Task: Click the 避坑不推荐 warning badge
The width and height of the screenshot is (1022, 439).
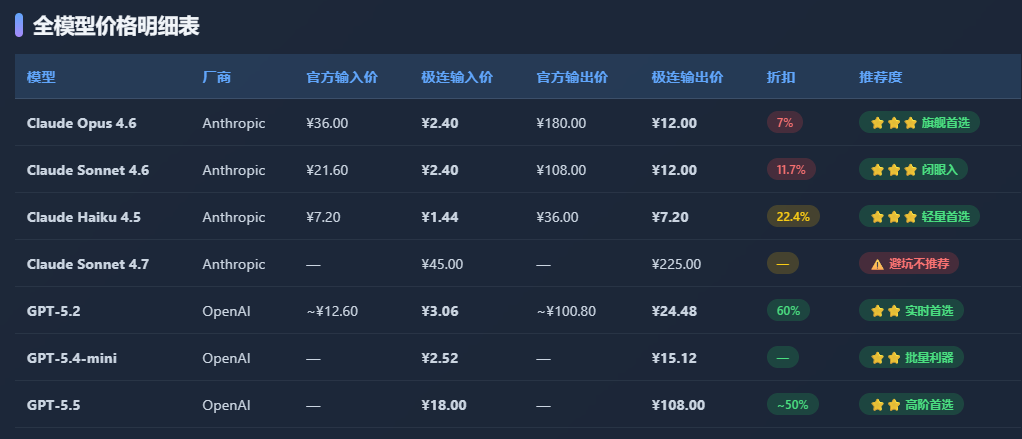Action: point(909,264)
